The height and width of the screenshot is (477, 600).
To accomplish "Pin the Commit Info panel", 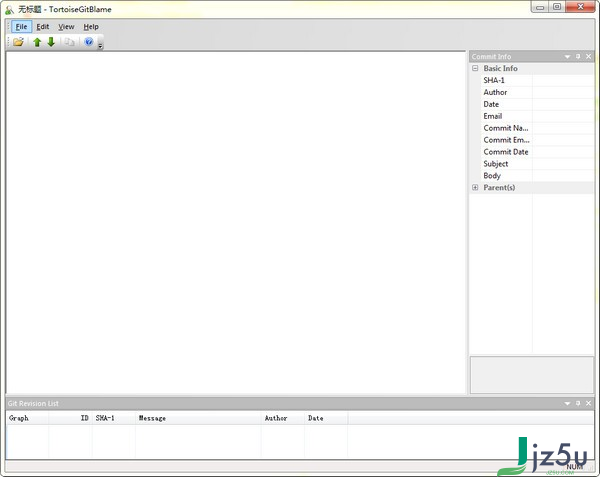I will (x=578, y=57).
